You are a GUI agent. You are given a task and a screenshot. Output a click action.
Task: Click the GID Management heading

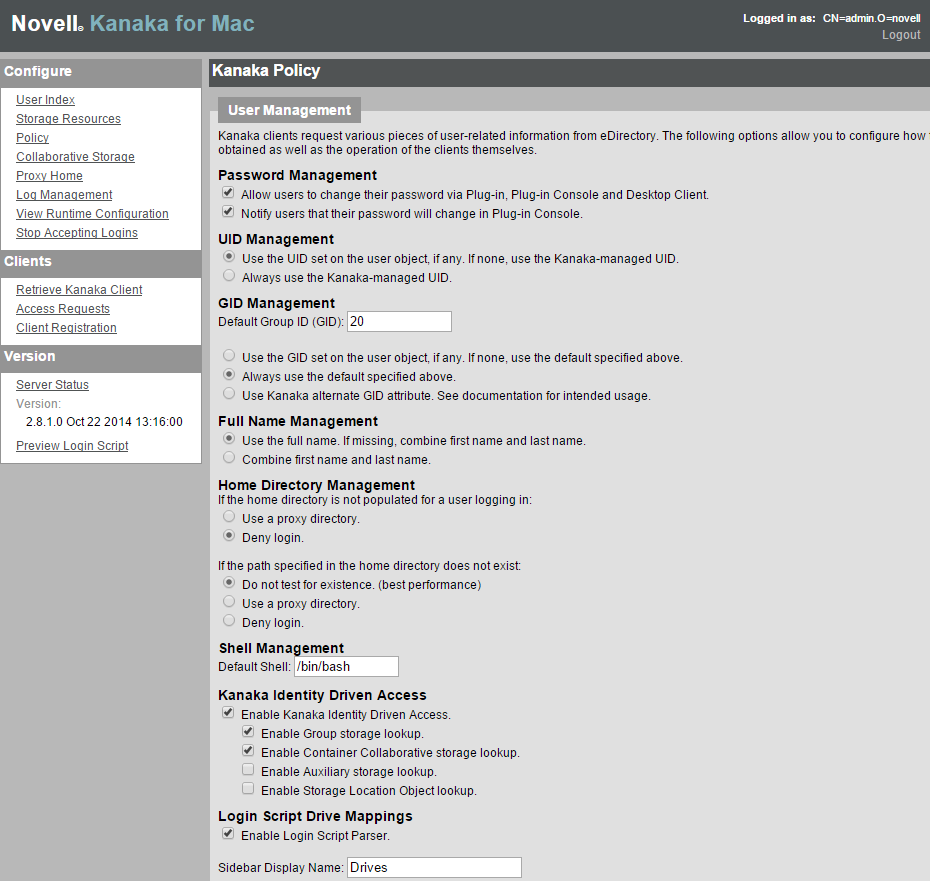pos(276,303)
